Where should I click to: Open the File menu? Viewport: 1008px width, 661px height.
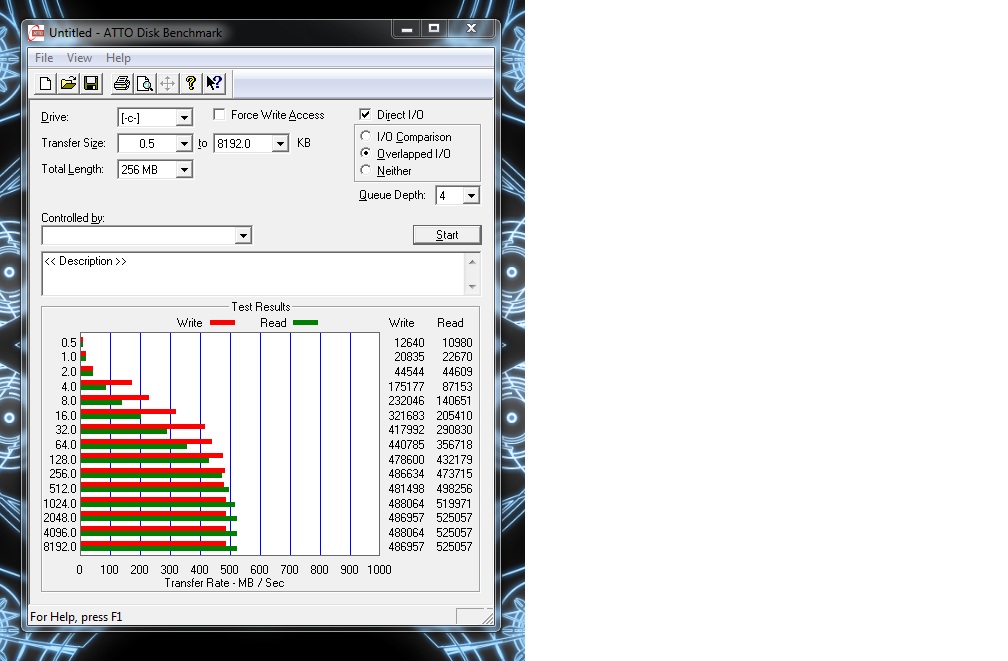[44, 58]
